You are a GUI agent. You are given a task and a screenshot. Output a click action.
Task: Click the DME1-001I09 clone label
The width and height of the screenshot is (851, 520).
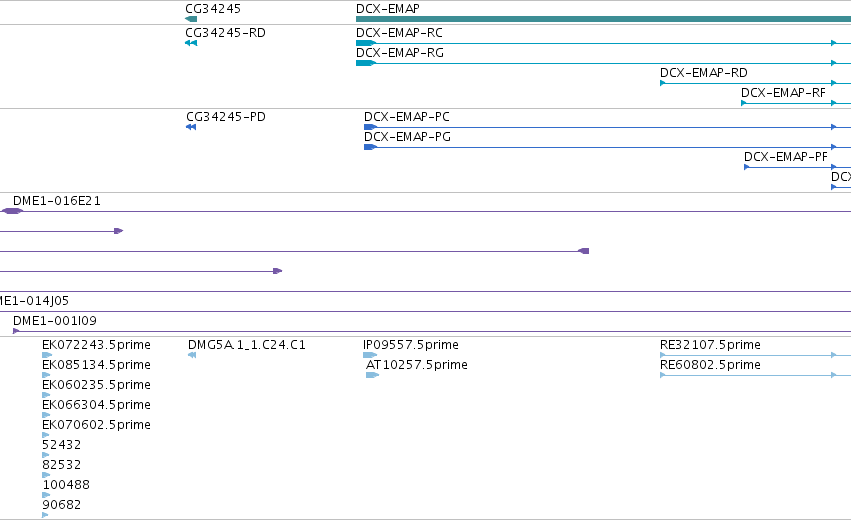tap(54, 321)
